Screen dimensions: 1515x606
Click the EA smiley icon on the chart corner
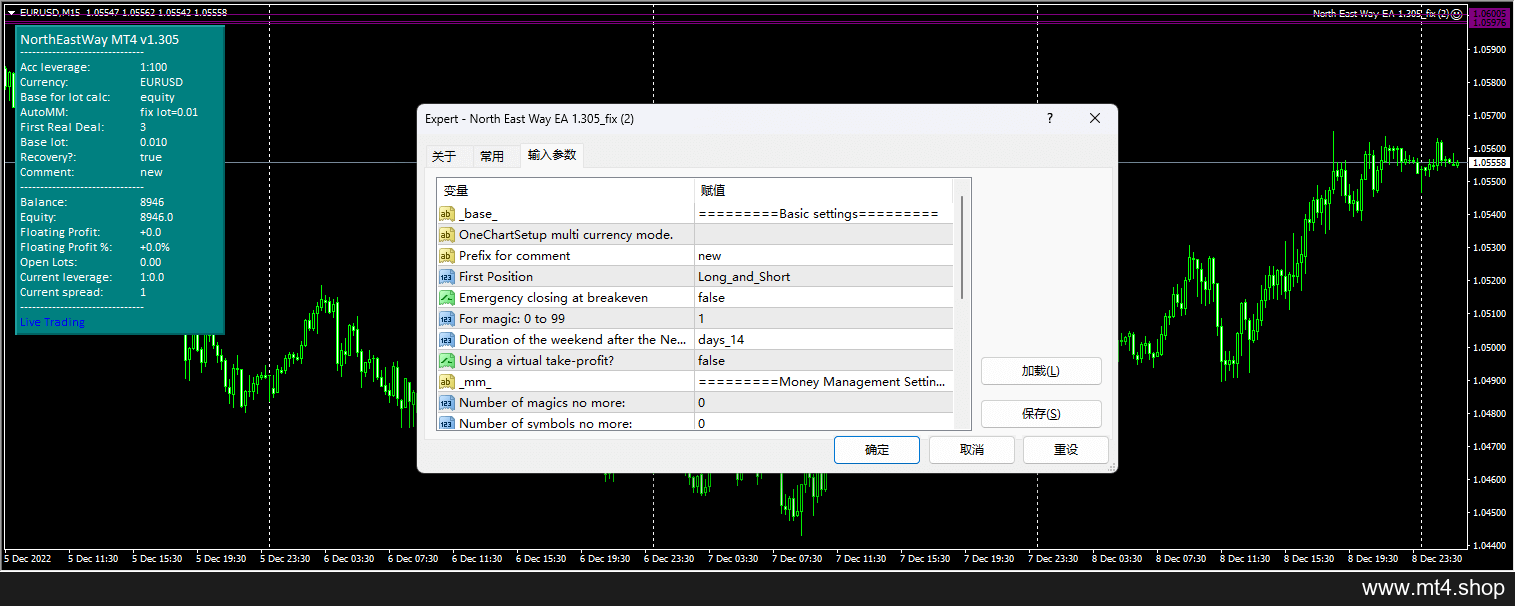(x=1457, y=14)
